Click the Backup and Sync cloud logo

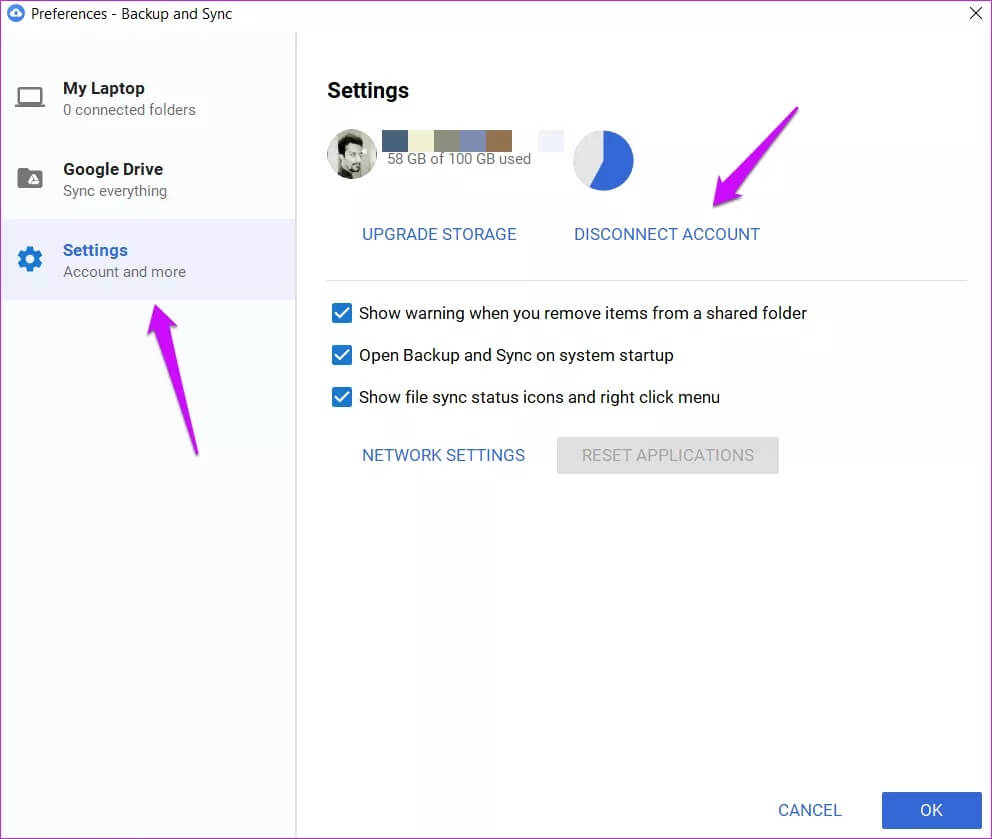(x=15, y=13)
